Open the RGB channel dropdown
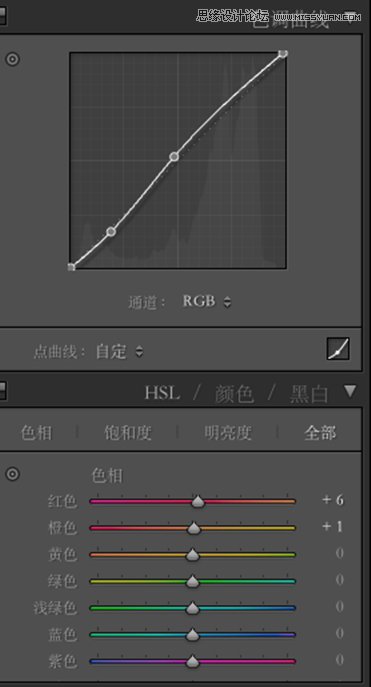 point(207,301)
